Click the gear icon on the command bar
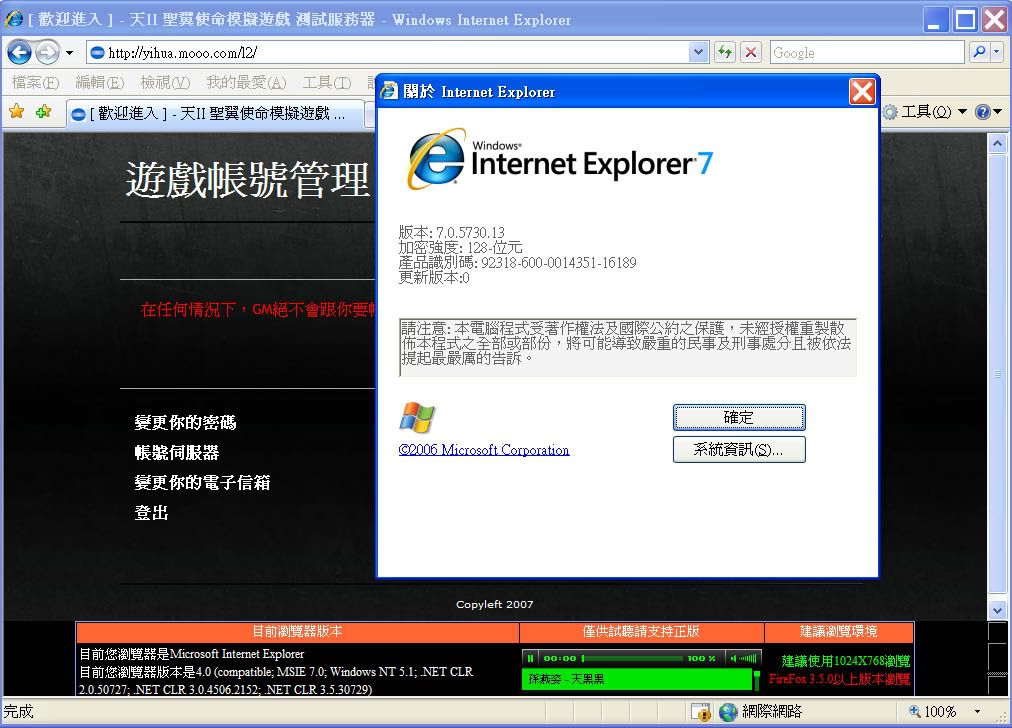The width and height of the screenshot is (1012, 728). click(x=890, y=112)
